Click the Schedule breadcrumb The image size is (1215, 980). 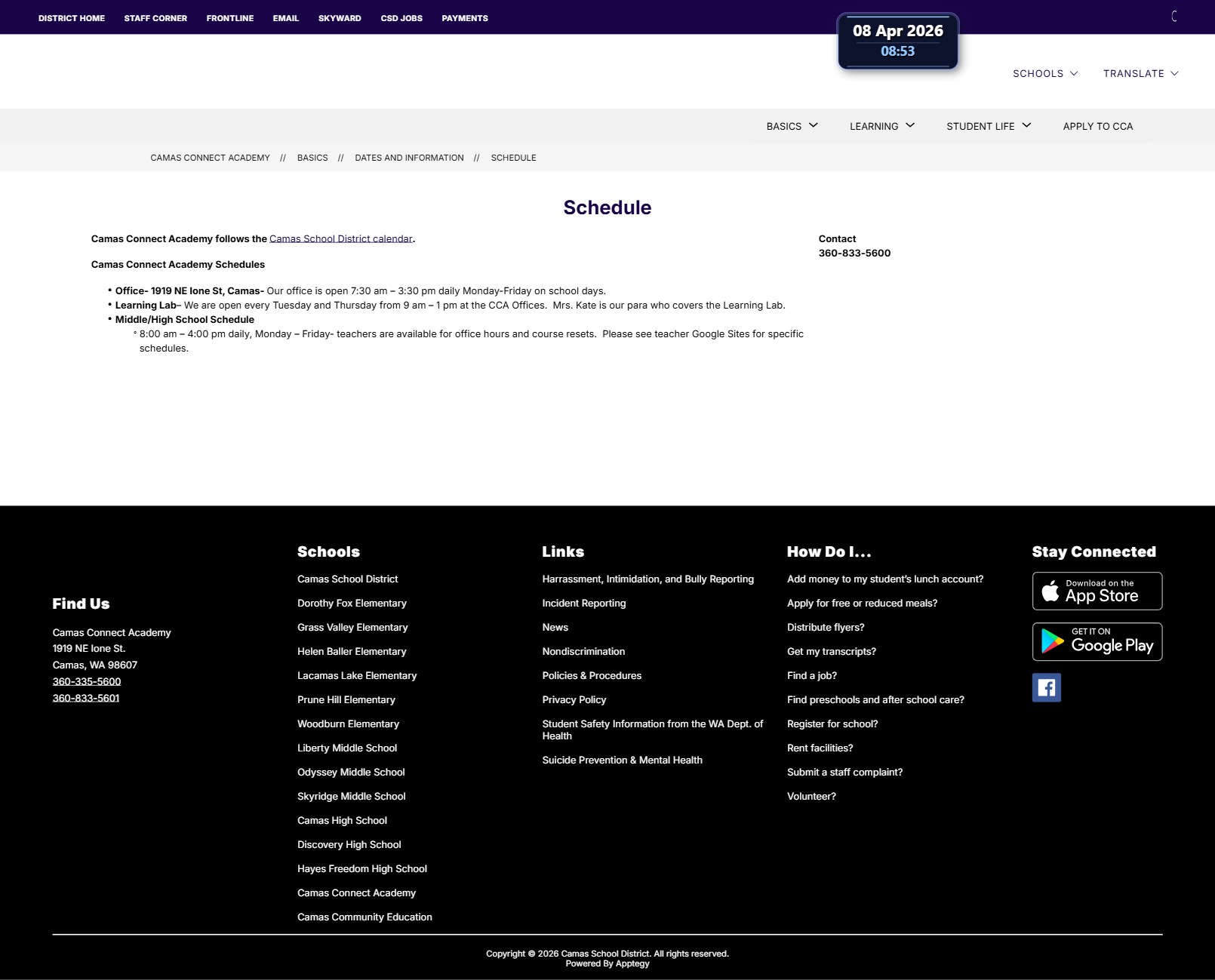[x=513, y=158]
